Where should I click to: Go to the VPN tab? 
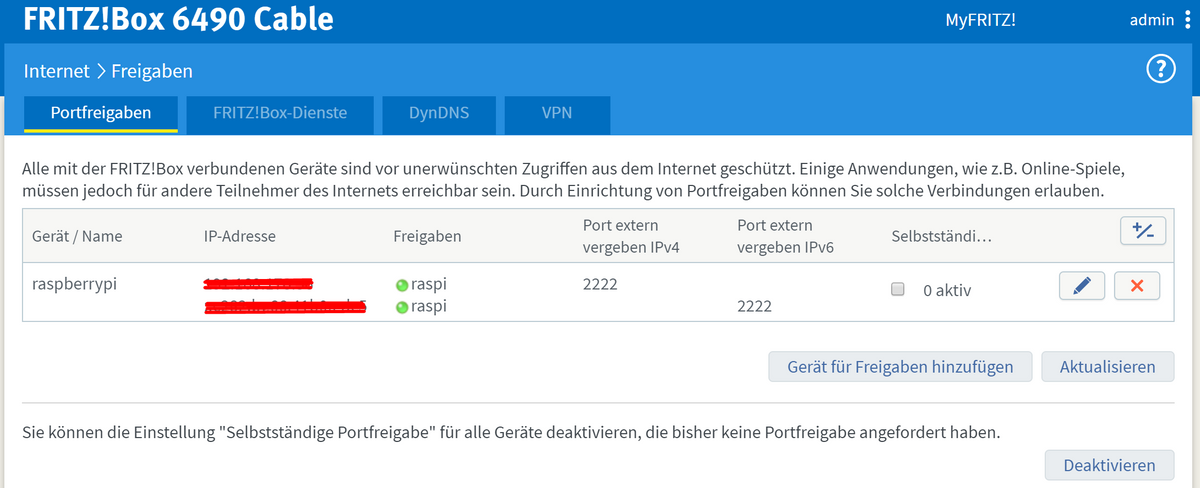coord(557,113)
